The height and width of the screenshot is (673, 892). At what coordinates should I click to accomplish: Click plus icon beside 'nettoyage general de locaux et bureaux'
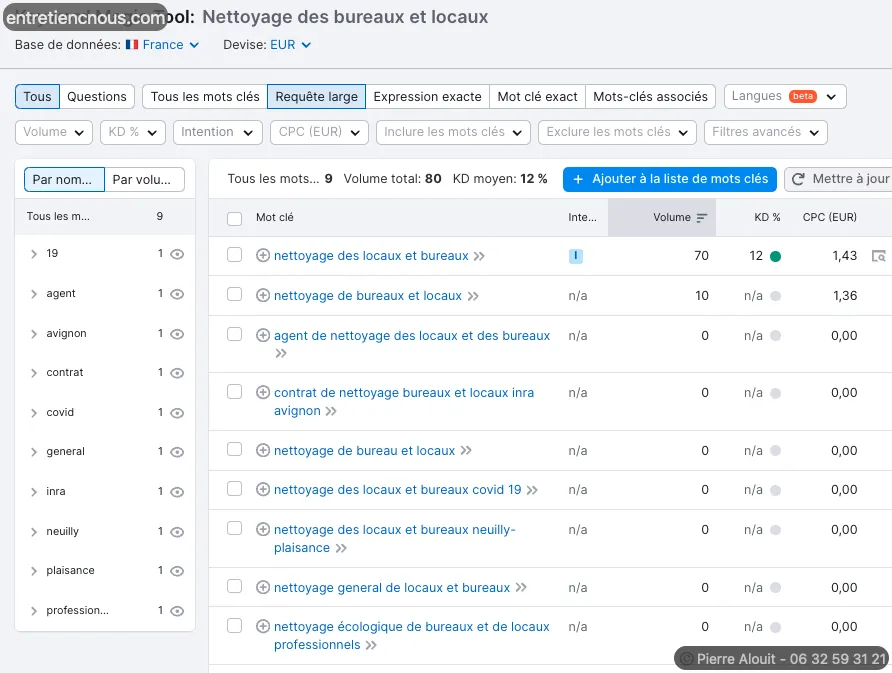[x=263, y=588]
